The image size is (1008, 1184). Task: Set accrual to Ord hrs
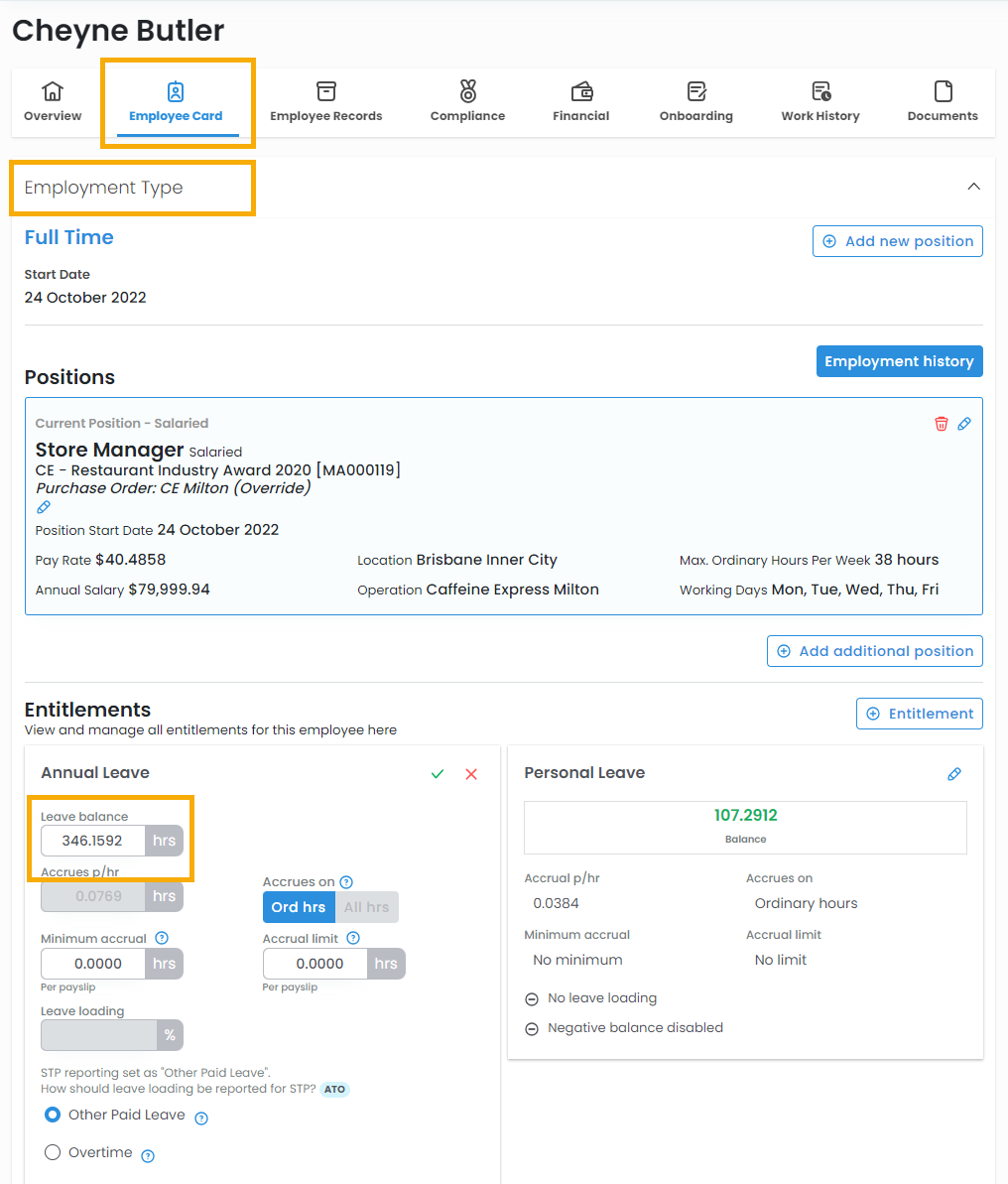point(298,907)
